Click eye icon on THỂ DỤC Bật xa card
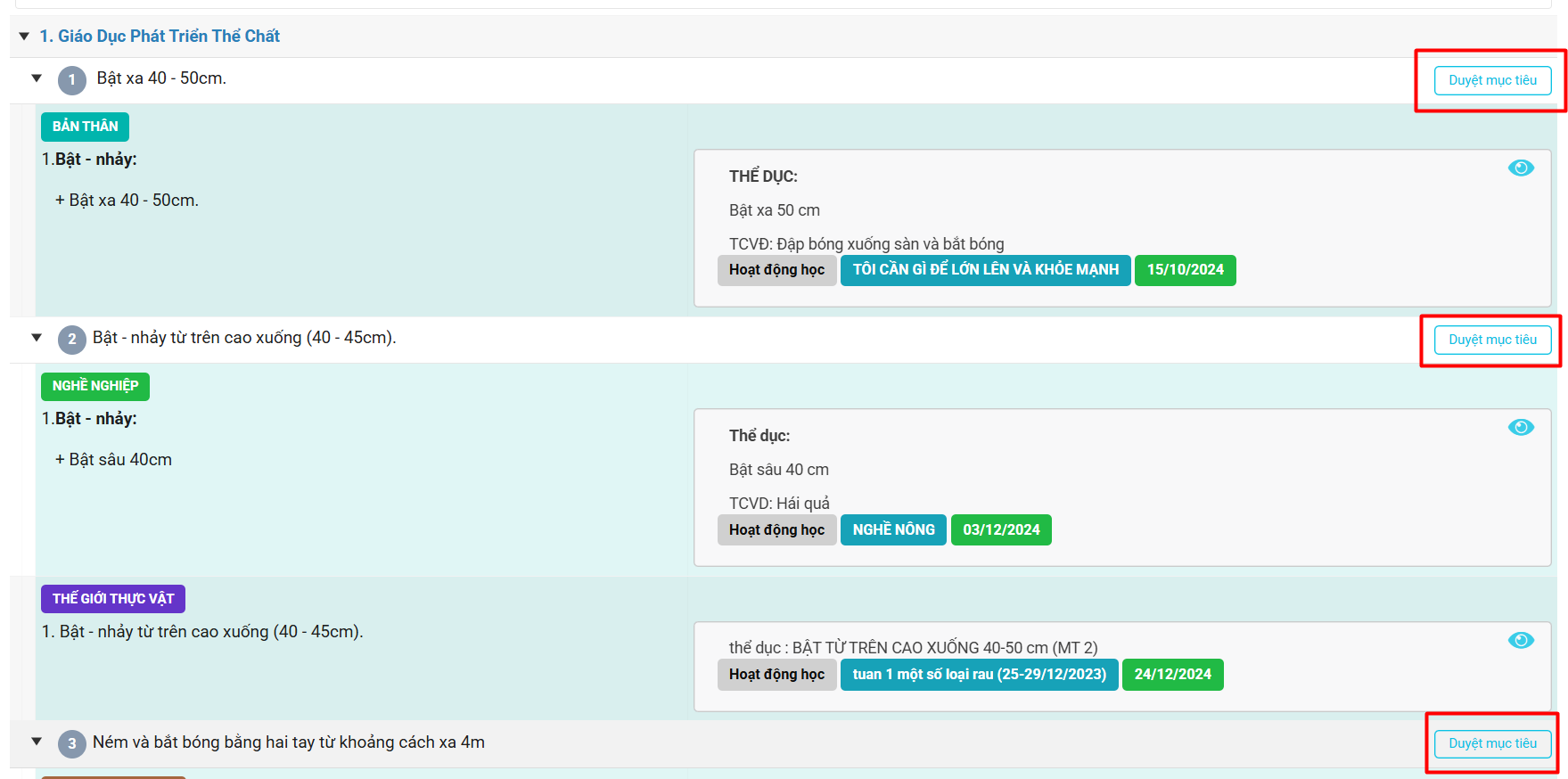This screenshot has width=1568, height=779. pyautogui.click(x=1520, y=168)
